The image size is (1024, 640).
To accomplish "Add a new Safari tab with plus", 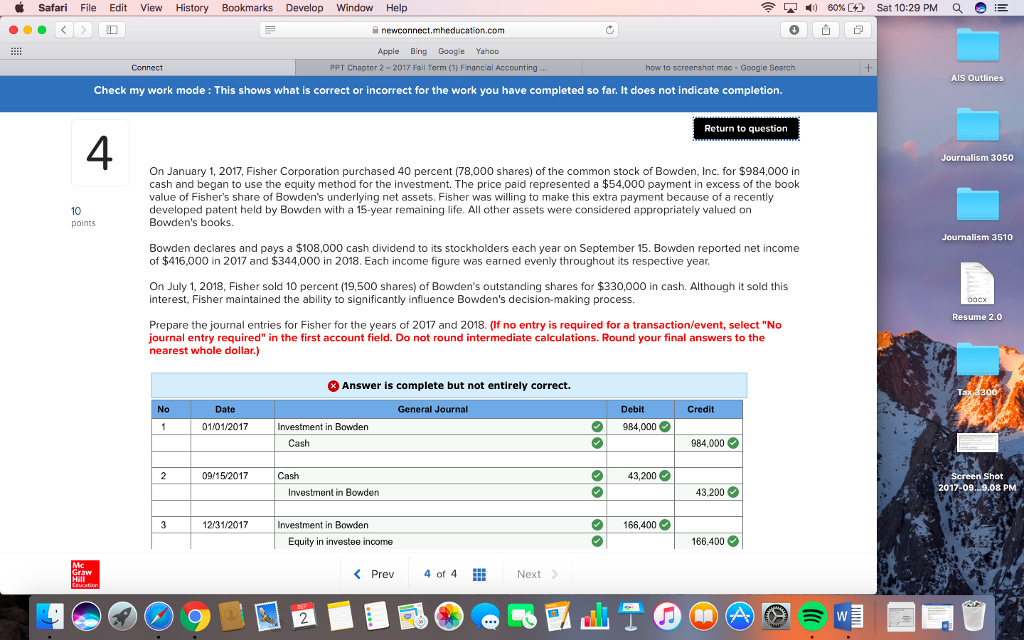I will pyautogui.click(x=868, y=67).
